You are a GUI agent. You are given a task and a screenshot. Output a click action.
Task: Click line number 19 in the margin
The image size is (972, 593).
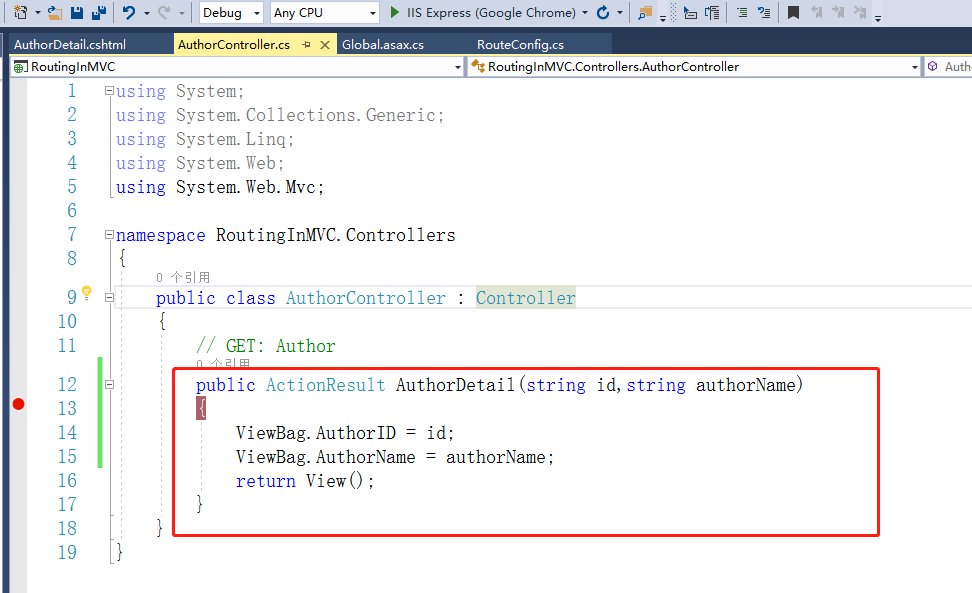(67, 552)
